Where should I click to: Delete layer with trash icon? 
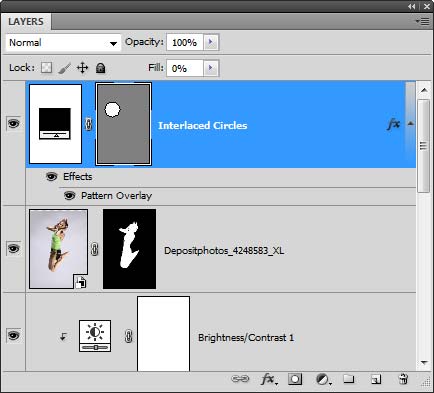point(403,379)
